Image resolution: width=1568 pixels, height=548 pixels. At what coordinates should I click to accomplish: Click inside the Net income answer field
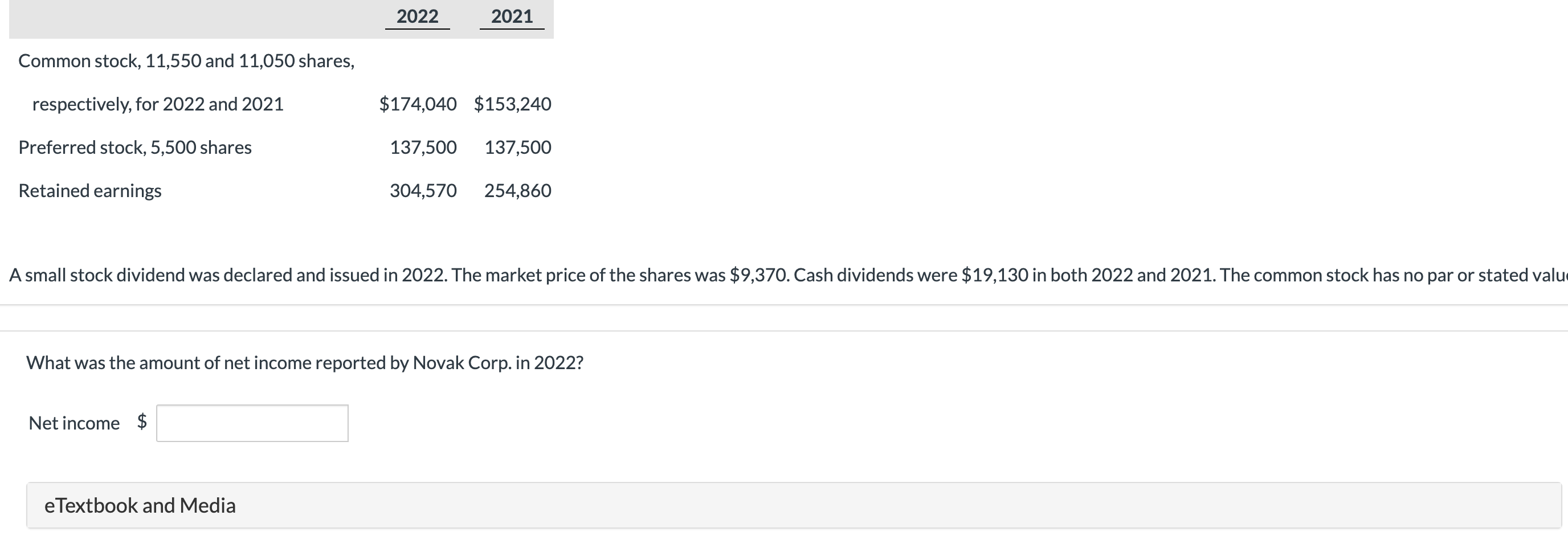(x=251, y=422)
